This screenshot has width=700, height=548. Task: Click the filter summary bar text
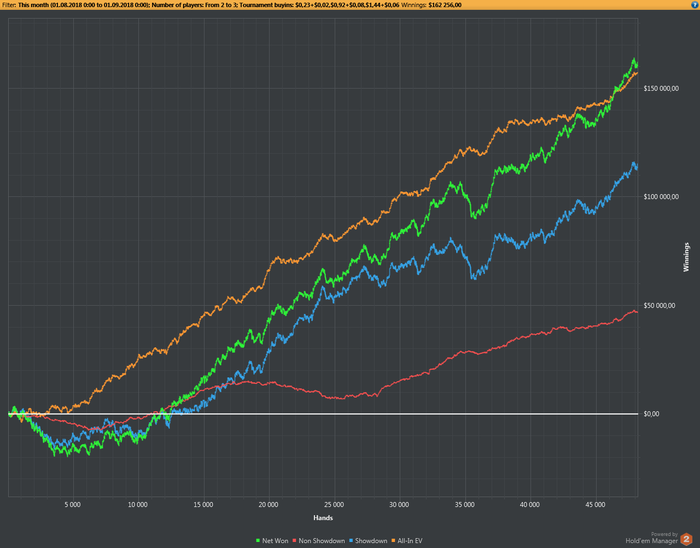pos(232,5)
